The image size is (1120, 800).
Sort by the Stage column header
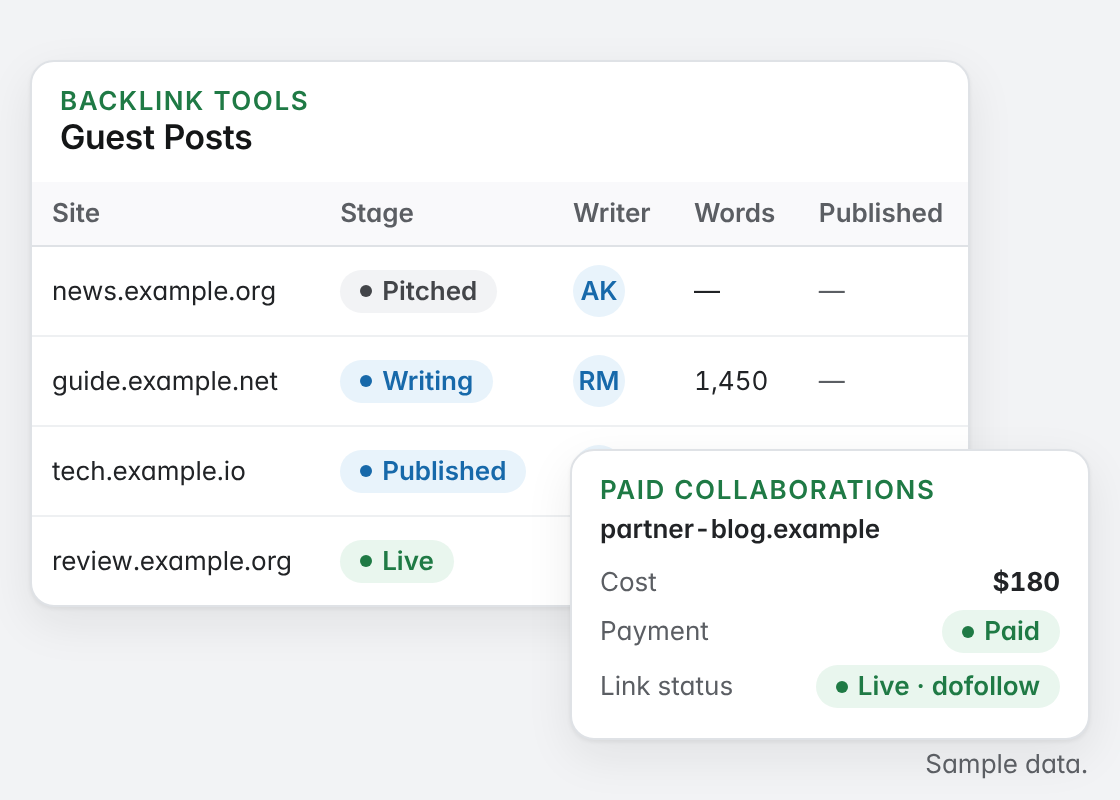click(376, 214)
